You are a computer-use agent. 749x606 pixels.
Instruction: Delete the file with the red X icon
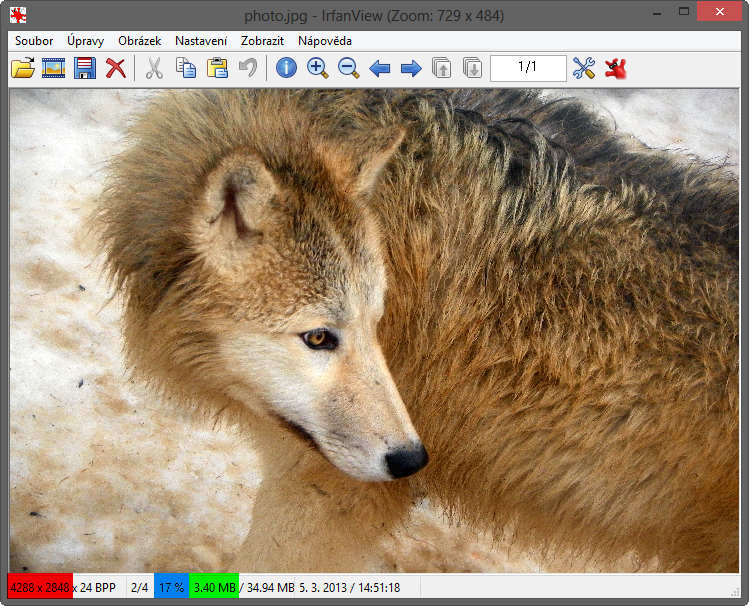(x=116, y=68)
